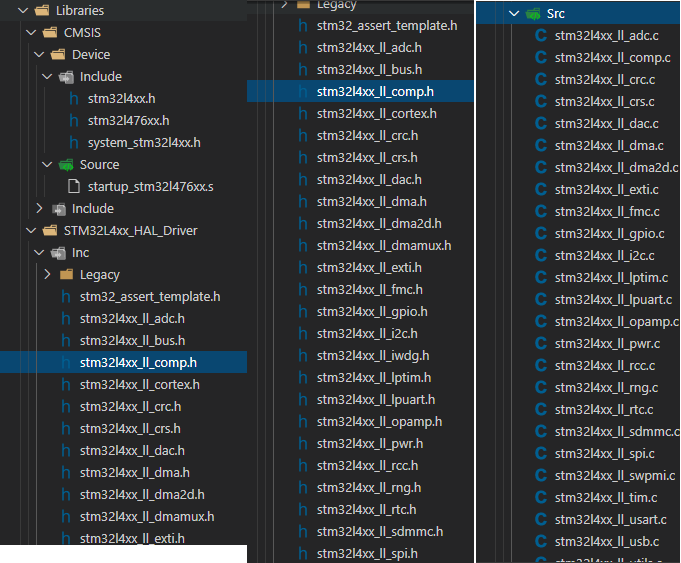
Task: Expand the collapsed Include folder under CMSIS
Action: click(x=39, y=209)
